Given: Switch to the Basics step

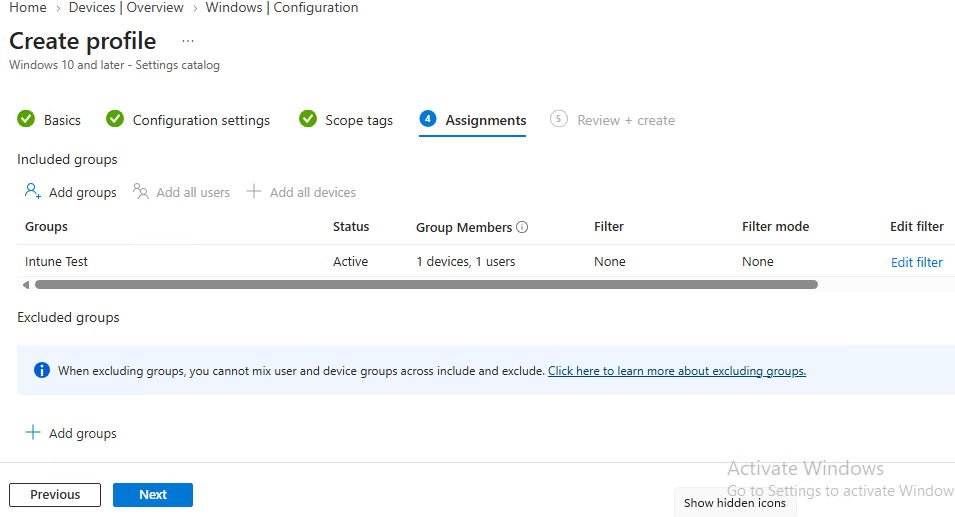Looking at the screenshot, I should click(62, 121).
